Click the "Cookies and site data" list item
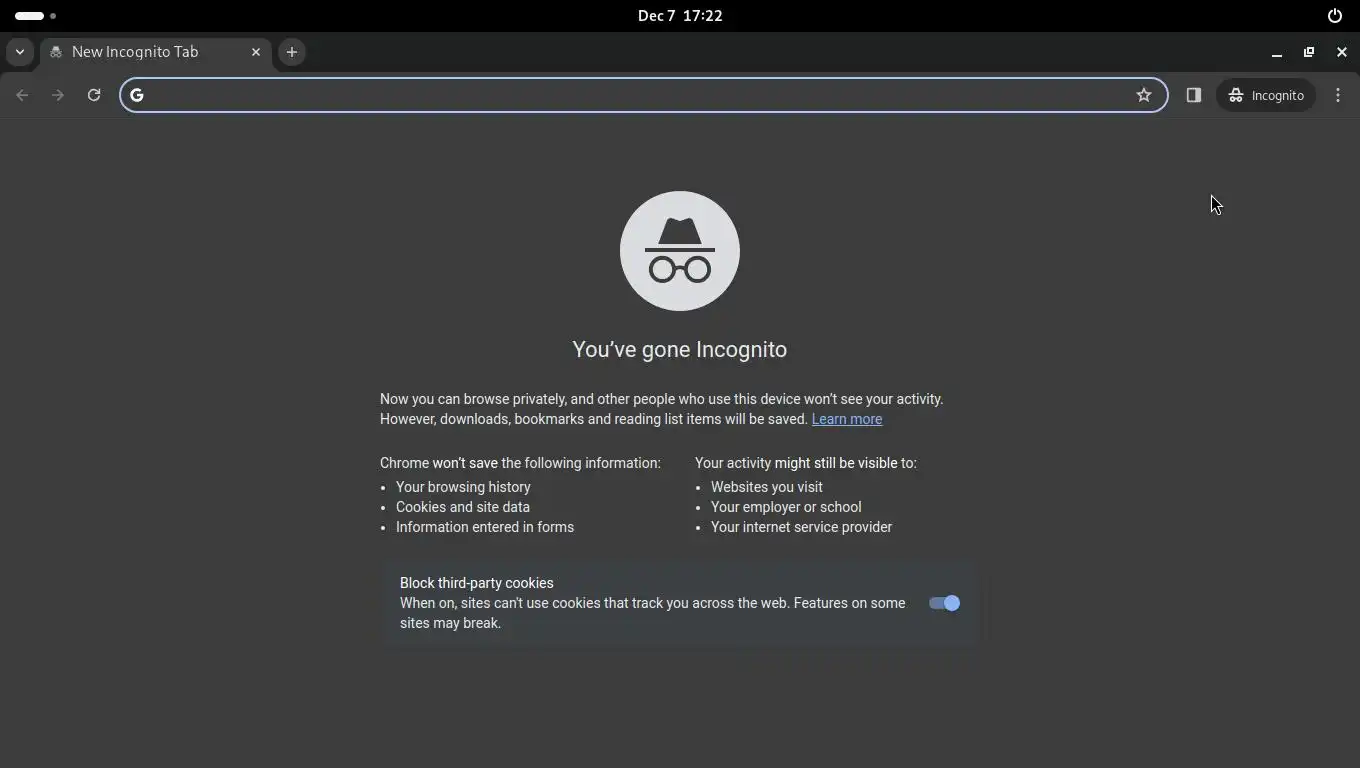The height and width of the screenshot is (768, 1360). click(x=463, y=507)
